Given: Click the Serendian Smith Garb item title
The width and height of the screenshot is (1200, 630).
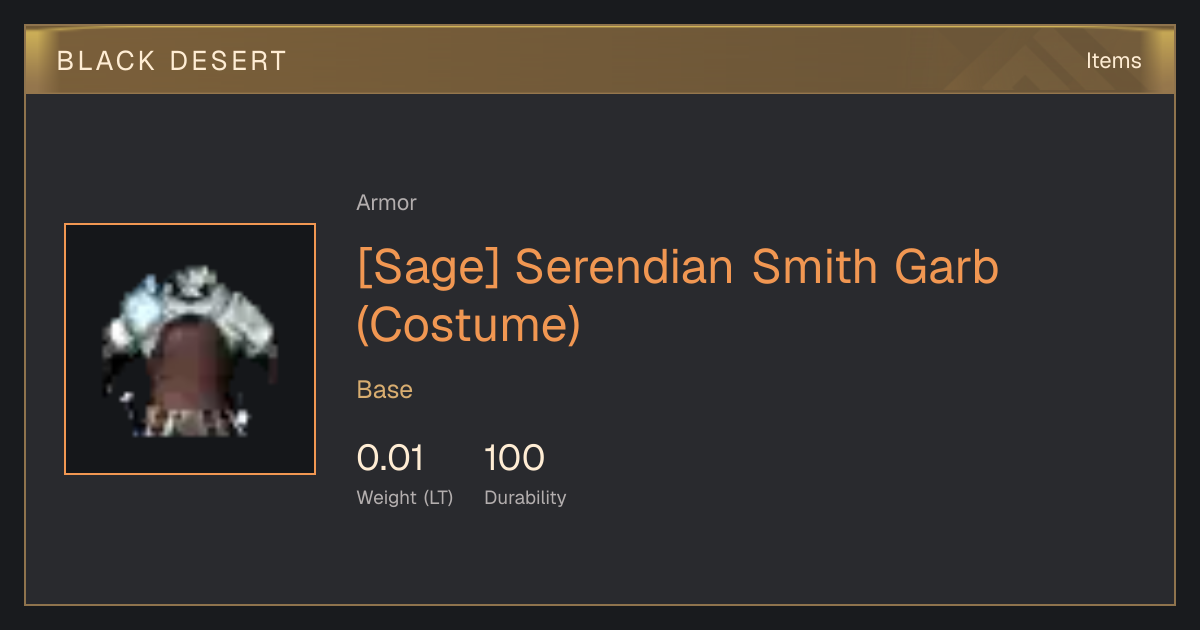Looking at the screenshot, I should coord(678,268).
